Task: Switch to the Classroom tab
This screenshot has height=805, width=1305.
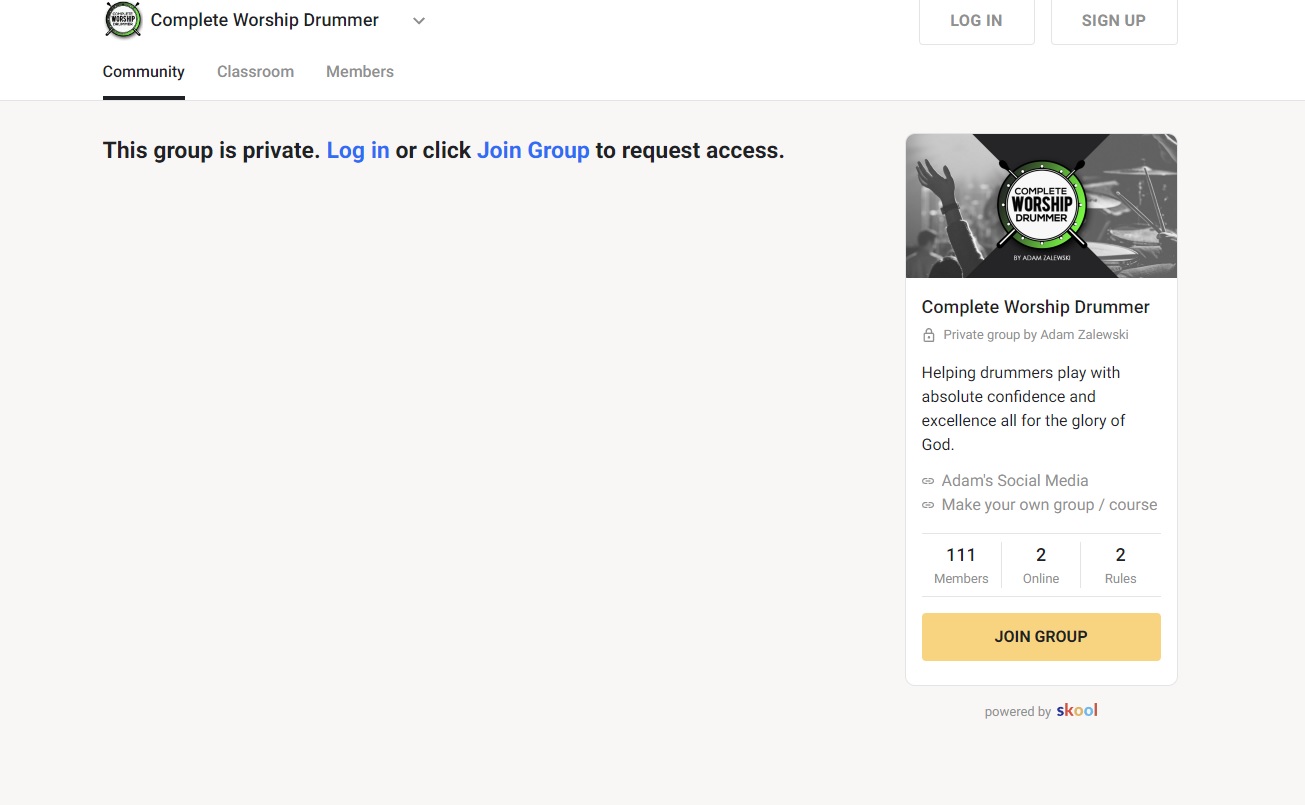Action: 255,71
